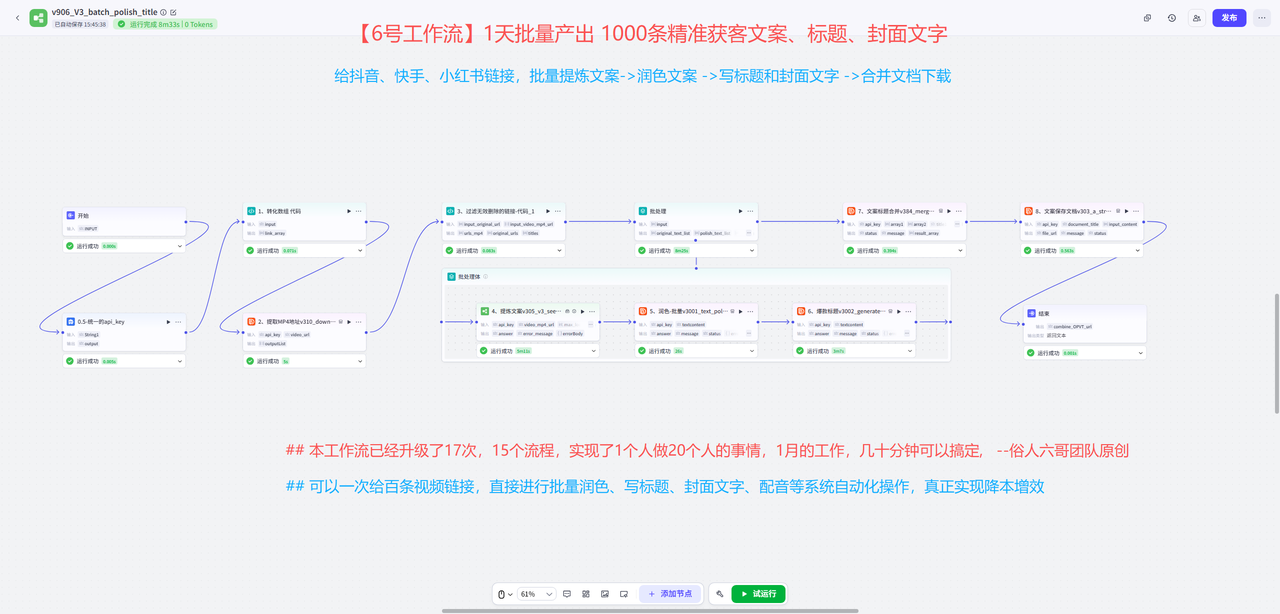The height and width of the screenshot is (614, 1280).
Task: Open more menu on node 6、爆款标题
Action: click(908, 311)
